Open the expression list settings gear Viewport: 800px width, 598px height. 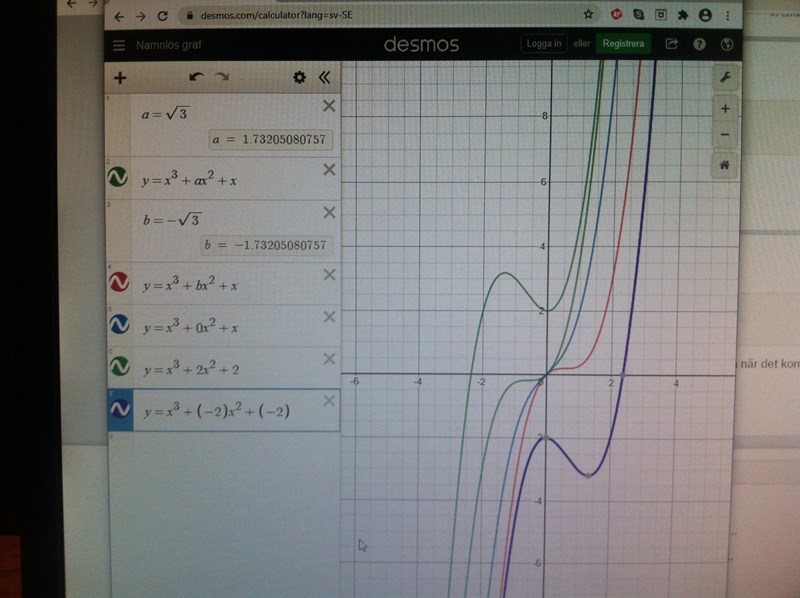298,77
